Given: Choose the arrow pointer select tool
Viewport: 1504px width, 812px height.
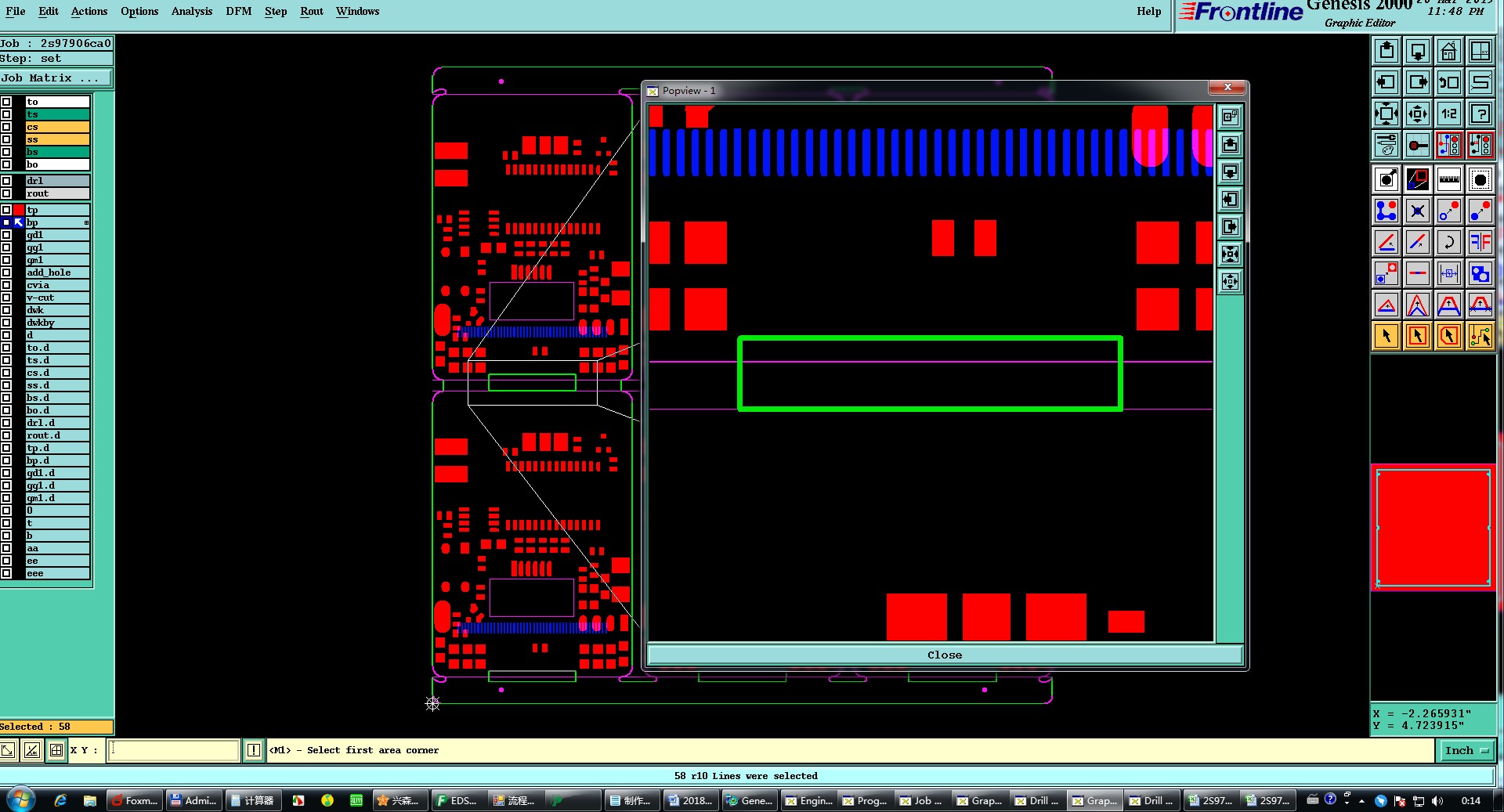Looking at the screenshot, I should click(1386, 336).
